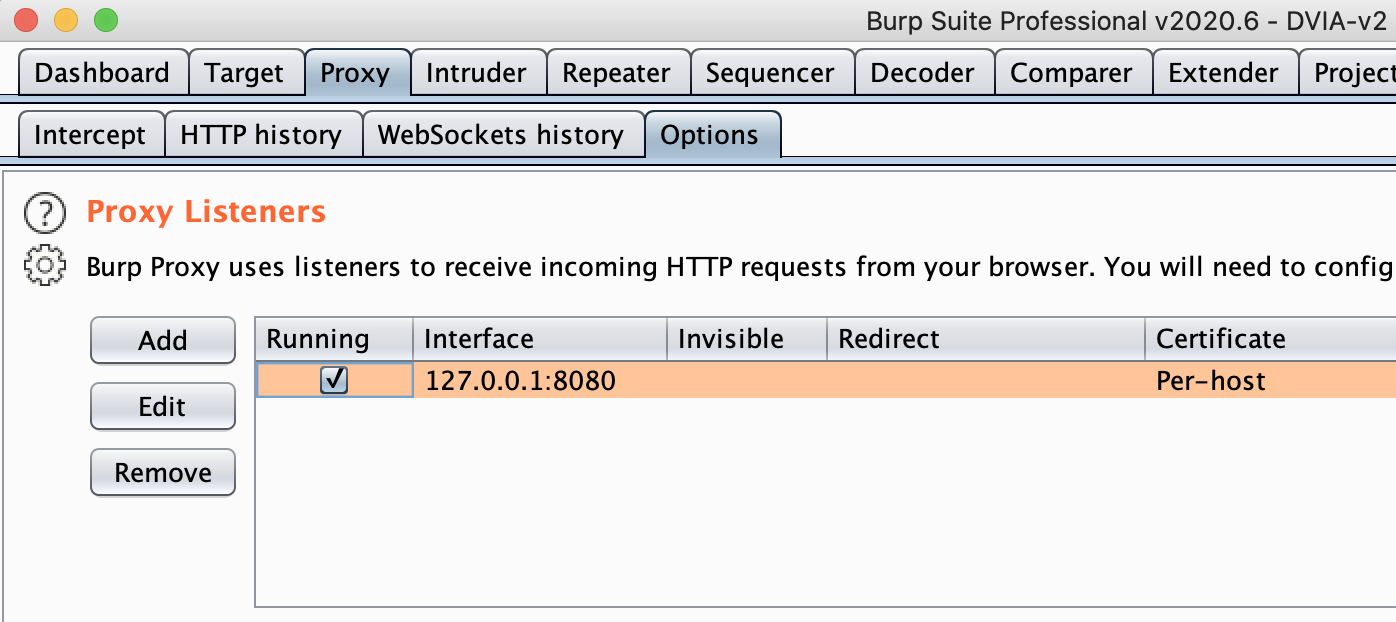Image resolution: width=1396 pixels, height=622 pixels.
Task: Switch to the Dashboard tab
Action: click(102, 73)
